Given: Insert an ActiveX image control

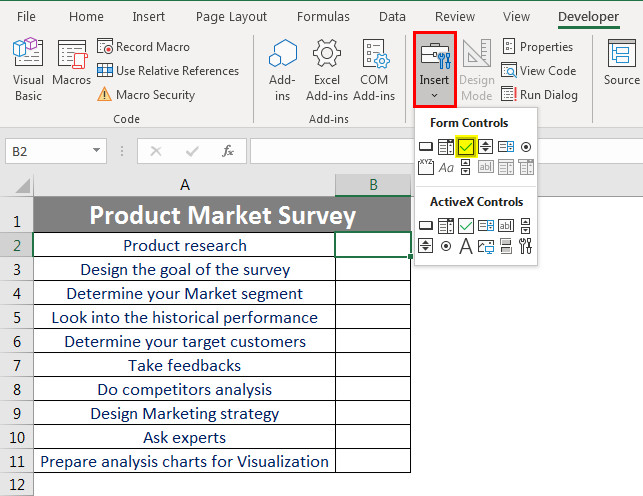Looking at the screenshot, I should pyautogui.click(x=486, y=246).
